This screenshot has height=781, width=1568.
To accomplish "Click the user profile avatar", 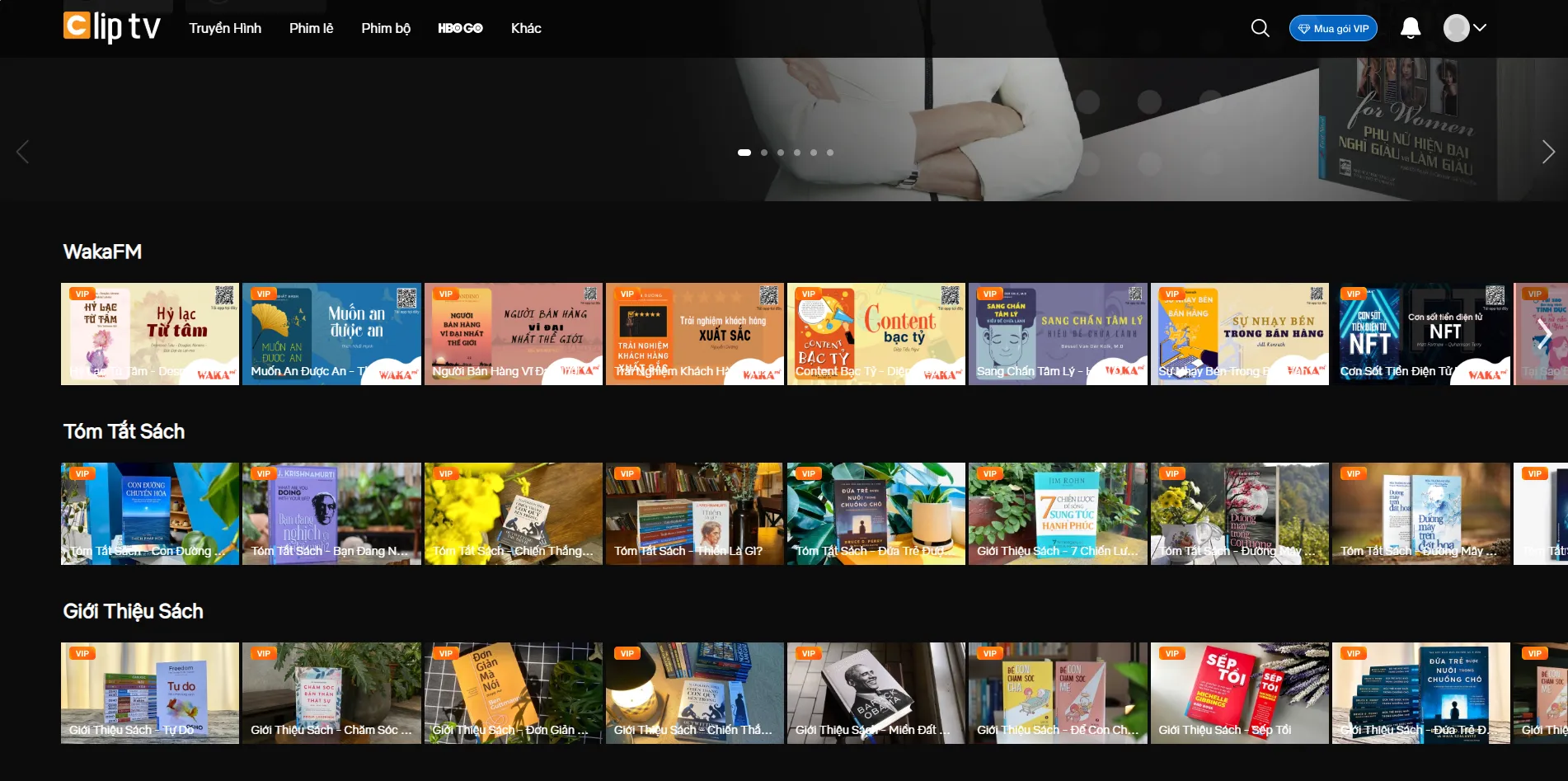I will point(1456,28).
